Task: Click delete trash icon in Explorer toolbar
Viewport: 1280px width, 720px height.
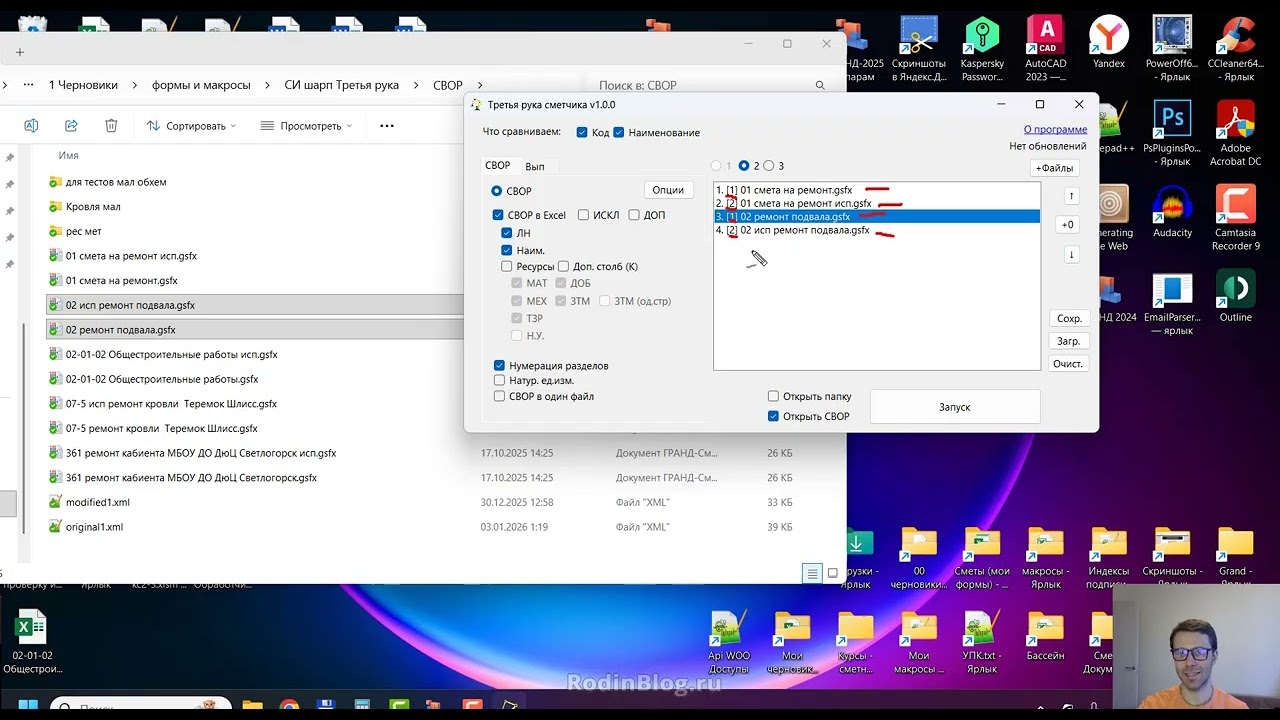Action: coord(111,126)
